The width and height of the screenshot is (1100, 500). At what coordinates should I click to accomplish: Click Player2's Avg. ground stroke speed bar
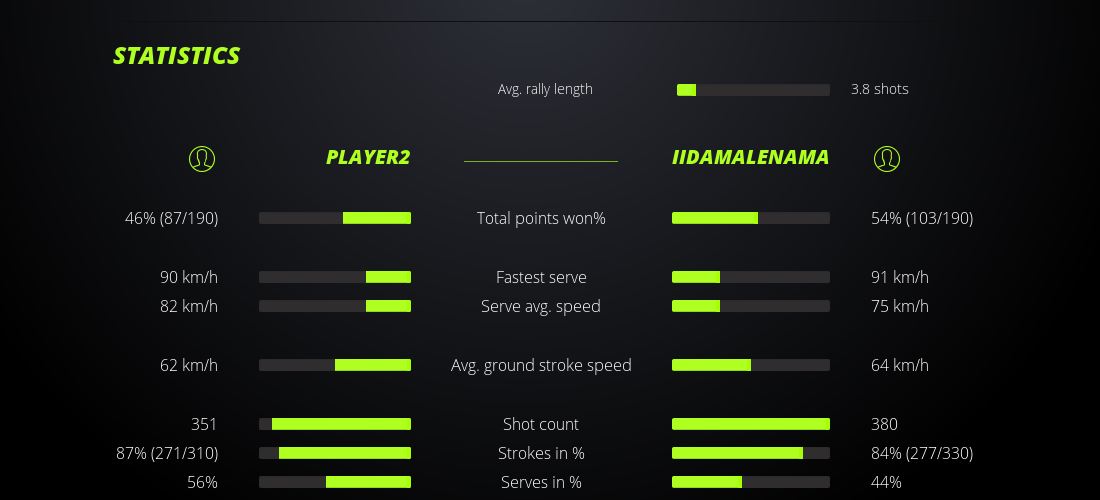335,365
